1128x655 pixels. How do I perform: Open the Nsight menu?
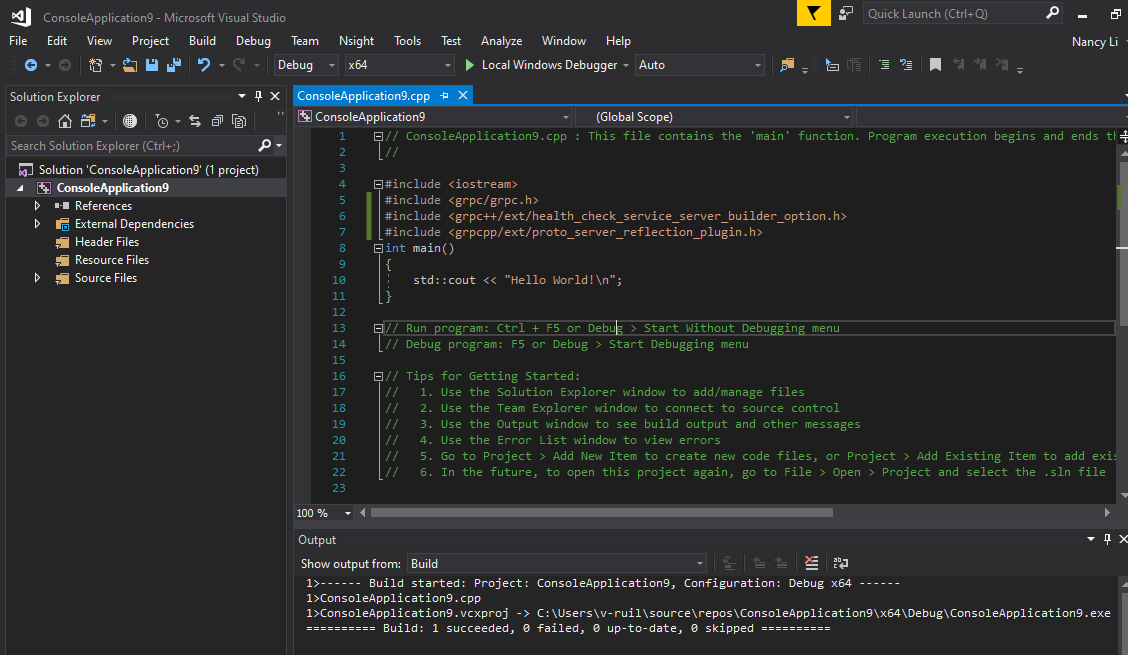356,41
